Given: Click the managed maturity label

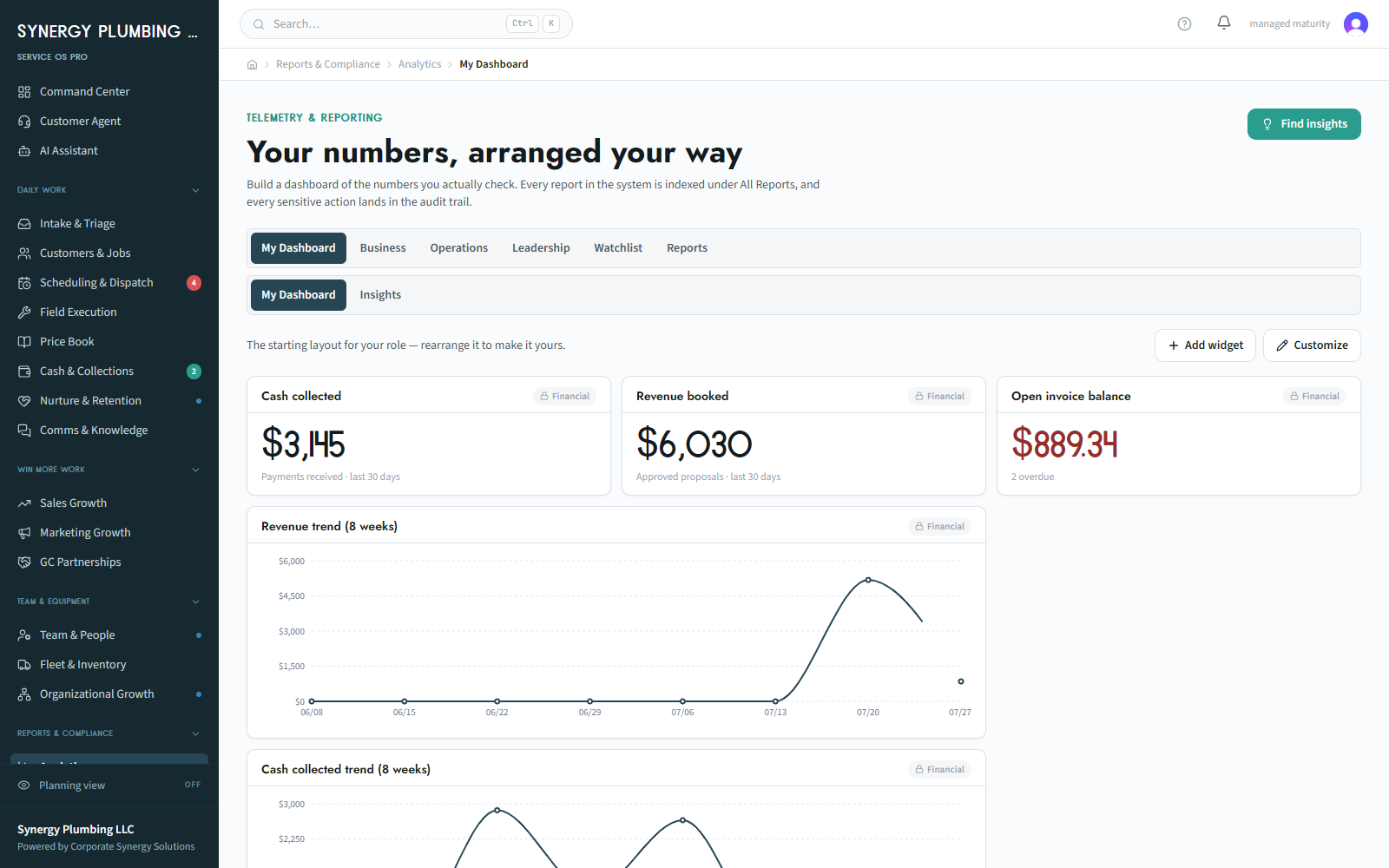Looking at the screenshot, I should click(x=1289, y=23).
